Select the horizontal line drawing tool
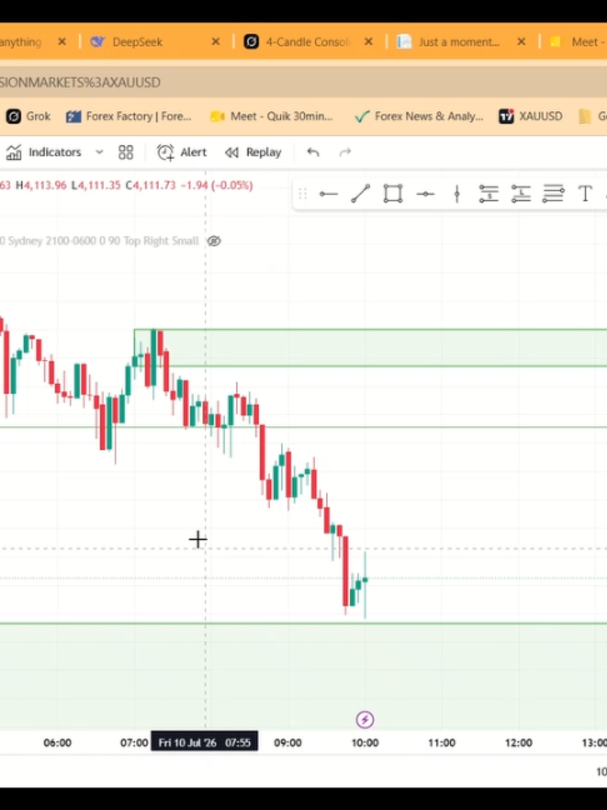 point(425,194)
